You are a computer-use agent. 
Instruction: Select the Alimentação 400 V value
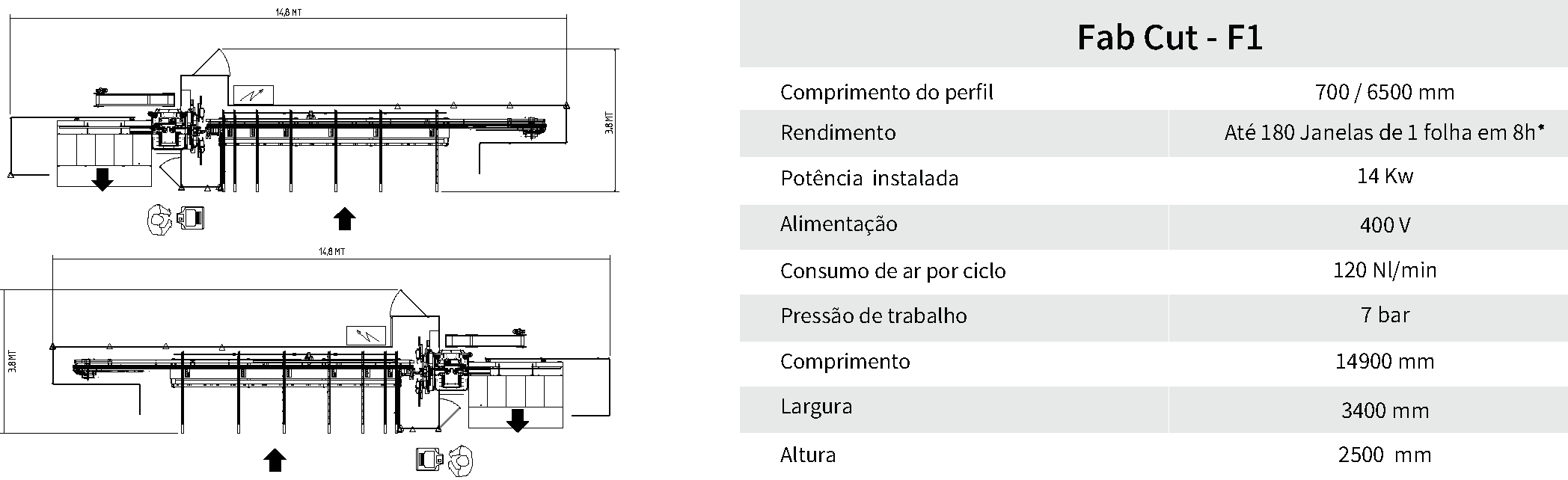[1385, 225]
